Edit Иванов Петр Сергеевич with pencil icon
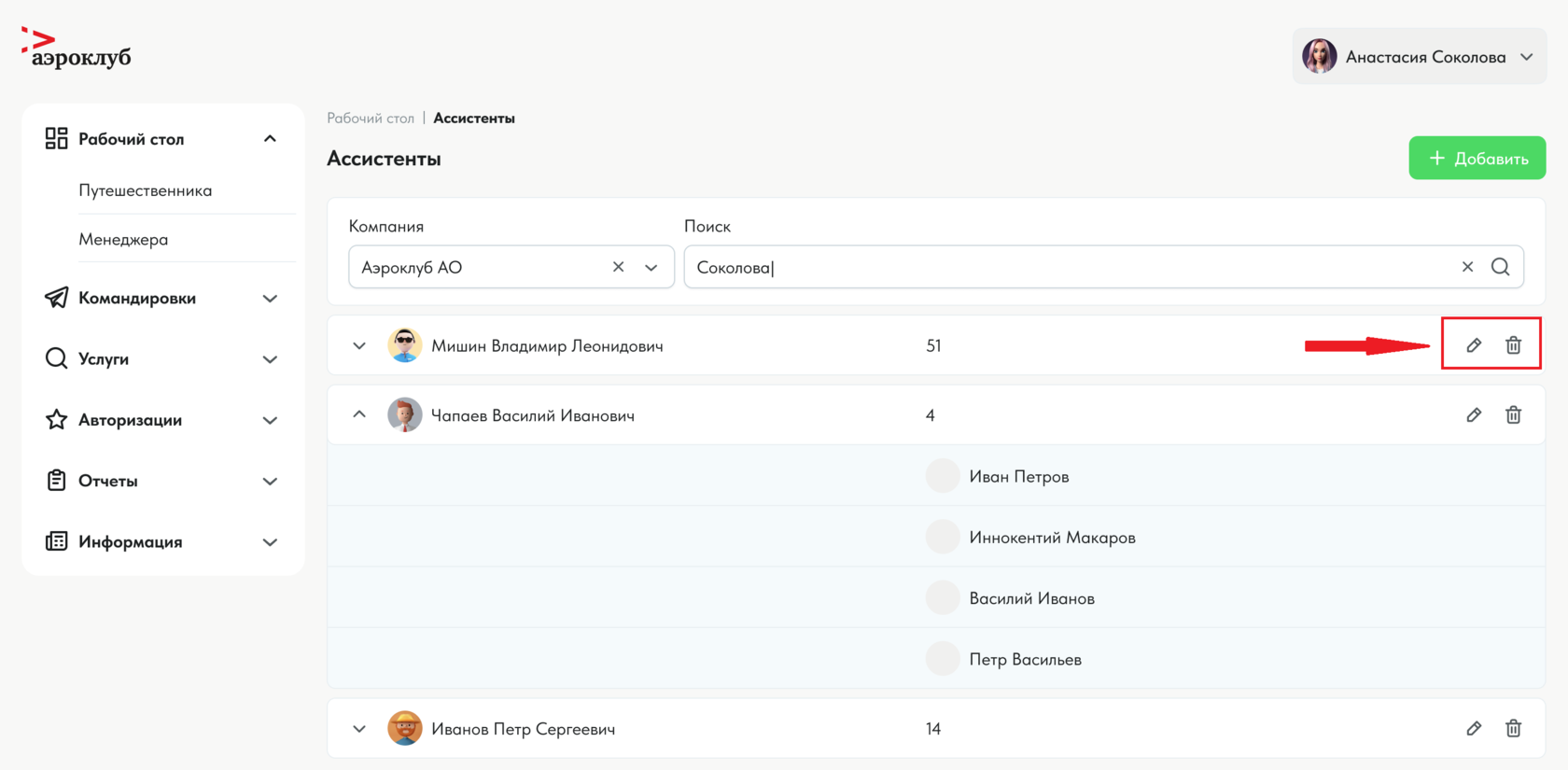The height and width of the screenshot is (770, 1568). 1474,729
